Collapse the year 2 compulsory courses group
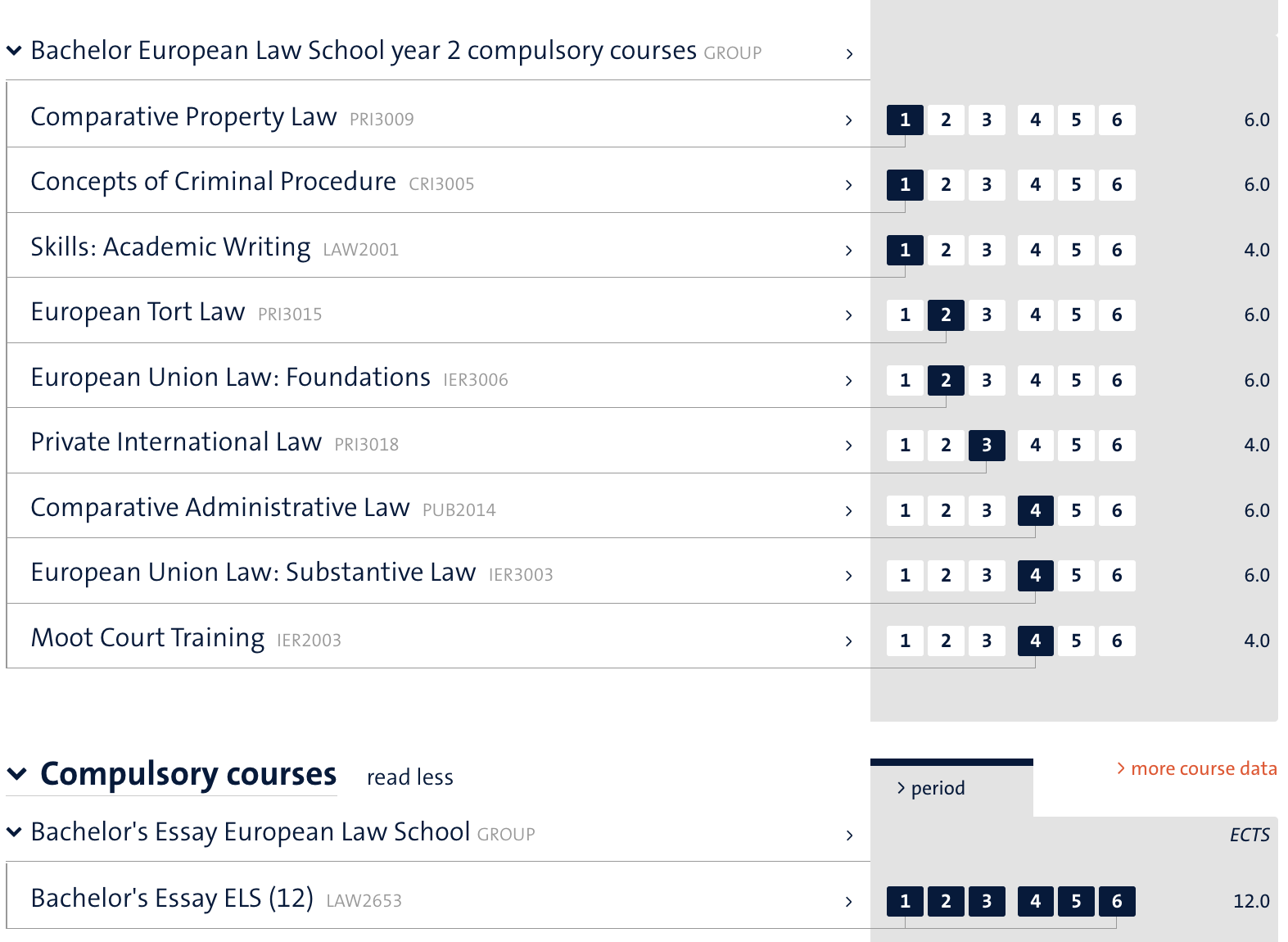 tap(14, 51)
